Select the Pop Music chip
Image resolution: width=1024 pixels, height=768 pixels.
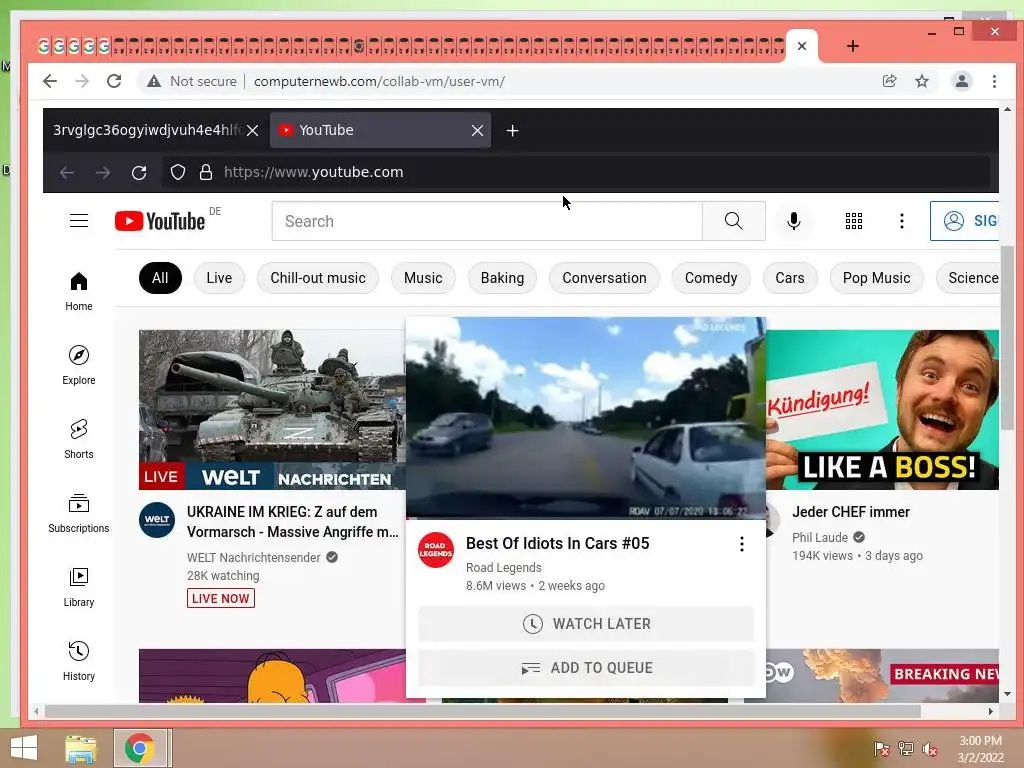(x=876, y=278)
